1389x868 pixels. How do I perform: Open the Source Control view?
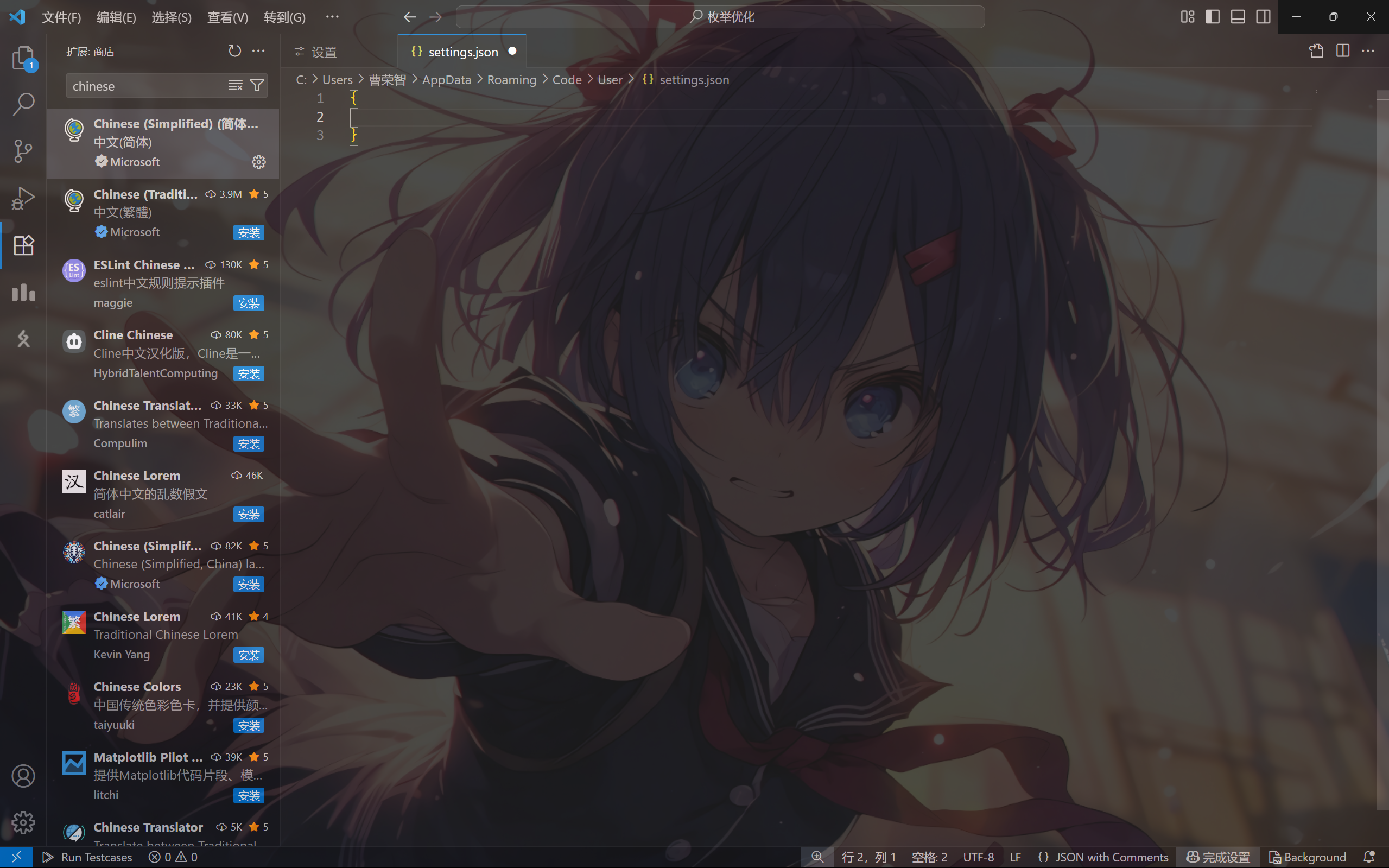click(x=23, y=151)
